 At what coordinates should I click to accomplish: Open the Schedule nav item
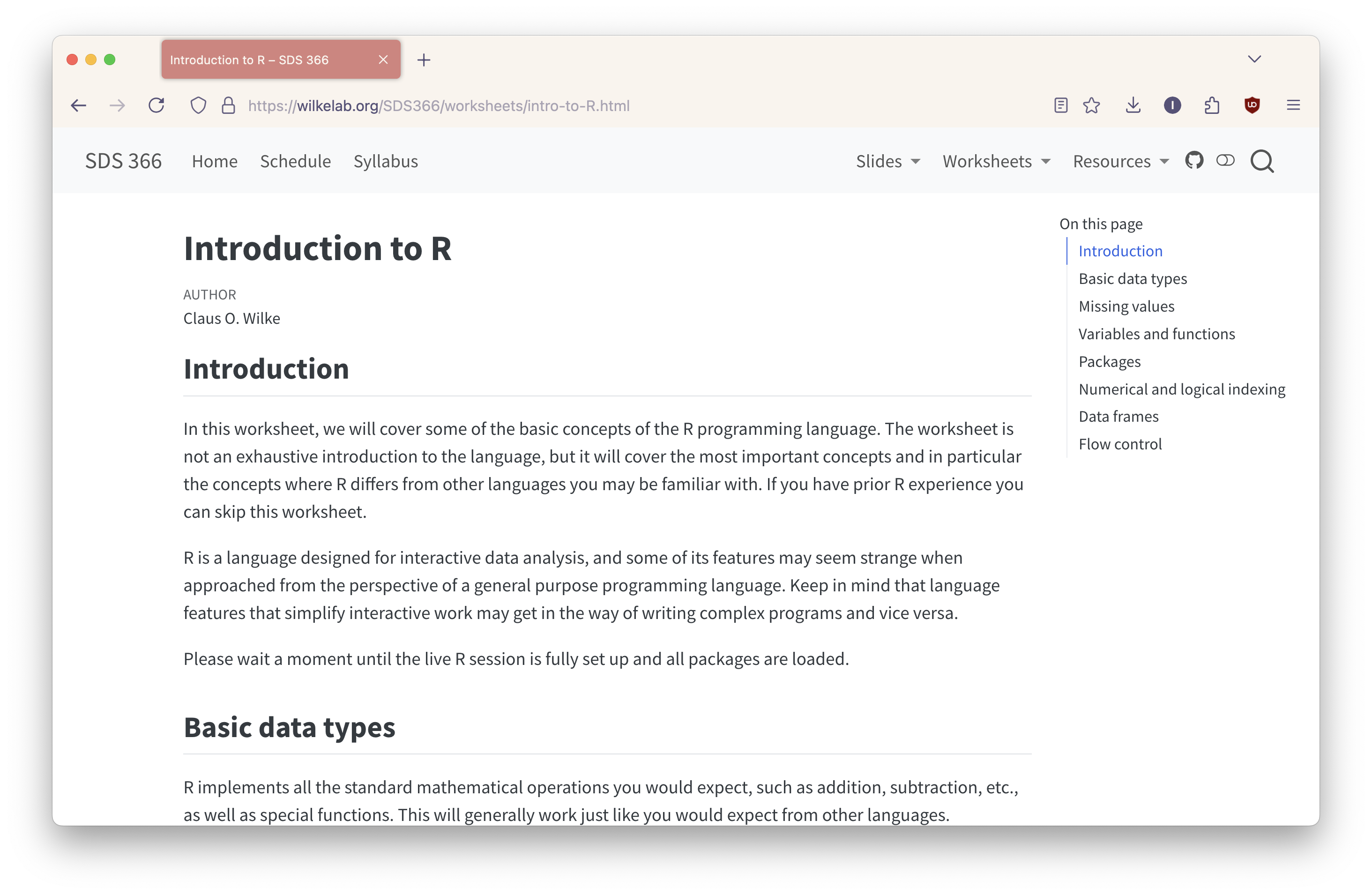pos(295,161)
